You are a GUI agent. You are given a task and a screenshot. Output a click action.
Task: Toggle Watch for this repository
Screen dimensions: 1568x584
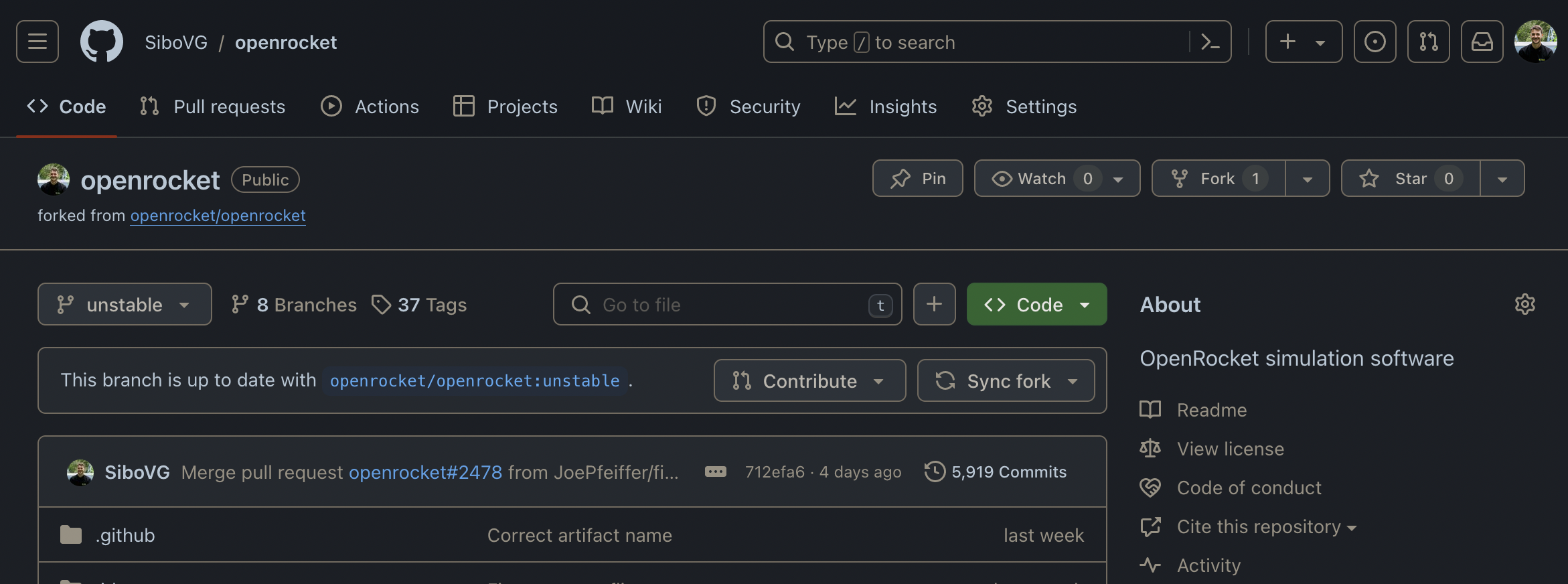point(1042,179)
